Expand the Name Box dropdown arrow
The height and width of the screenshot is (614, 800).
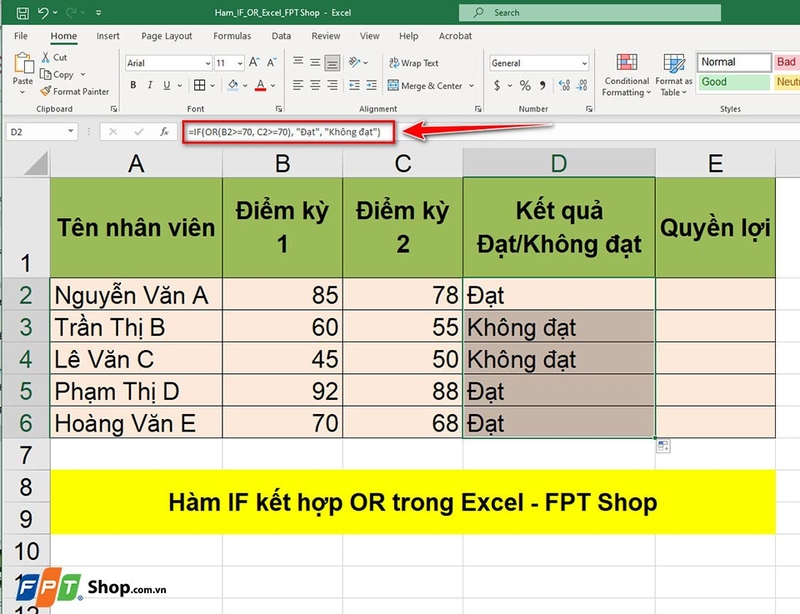(x=70, y=132)
